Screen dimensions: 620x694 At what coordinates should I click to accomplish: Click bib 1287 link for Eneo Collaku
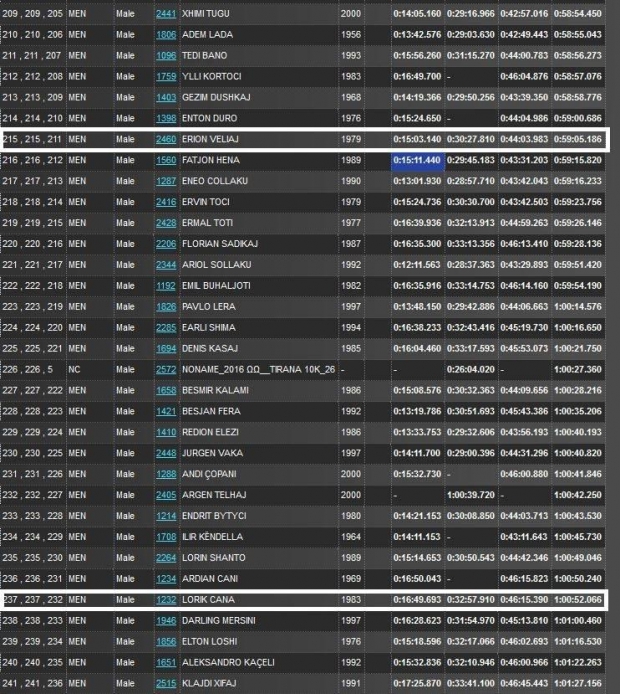tap(166, 180)
